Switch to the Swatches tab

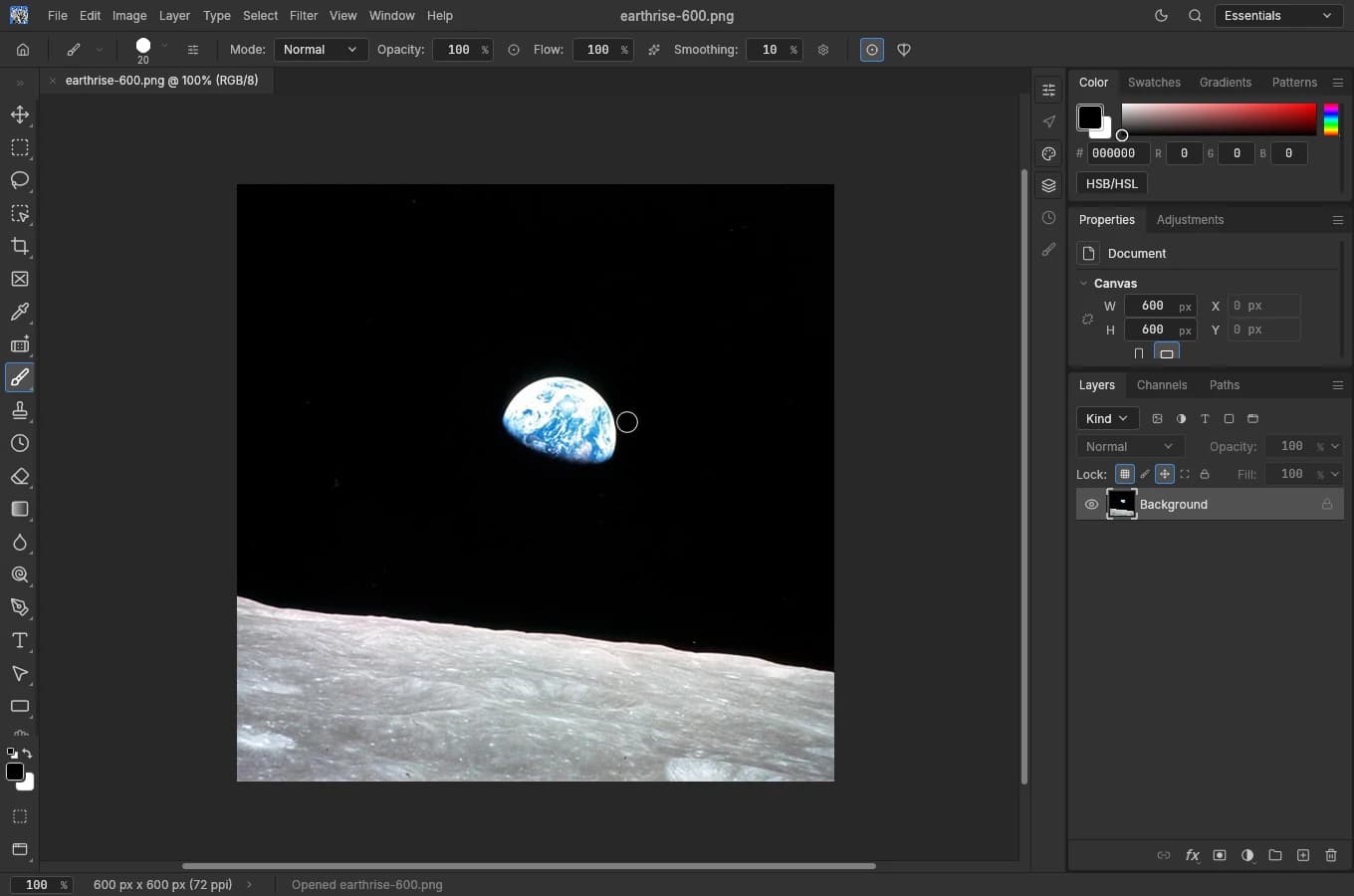[x=1154, y=83]
